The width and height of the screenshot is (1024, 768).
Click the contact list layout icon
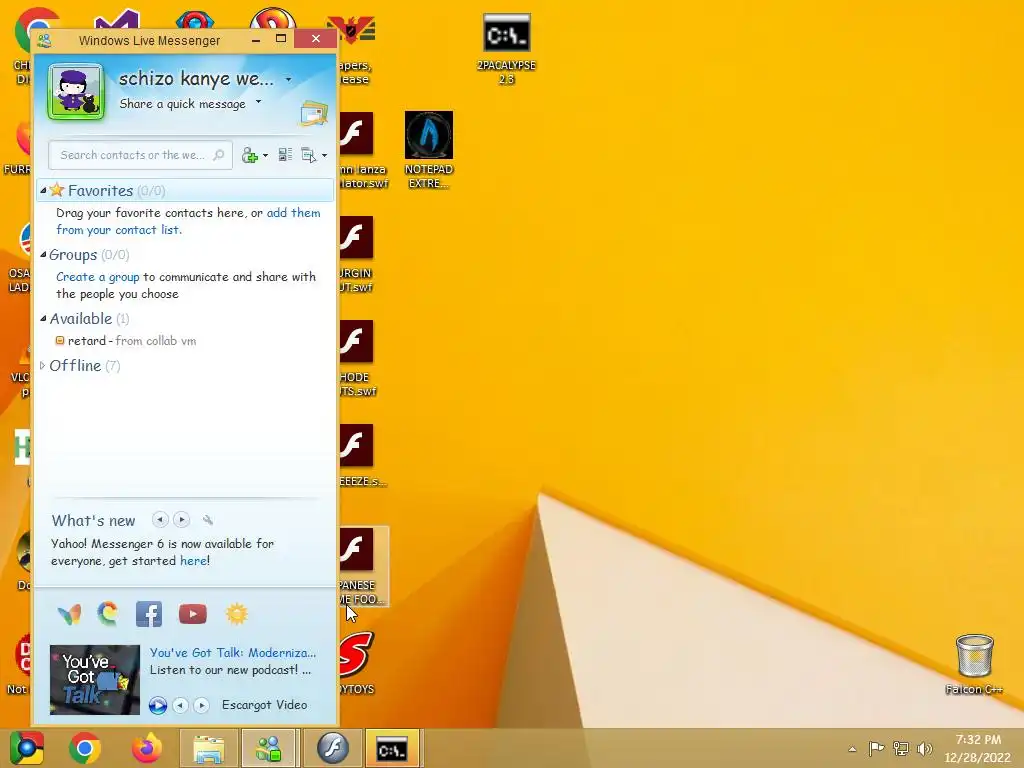tap(285, 155)
